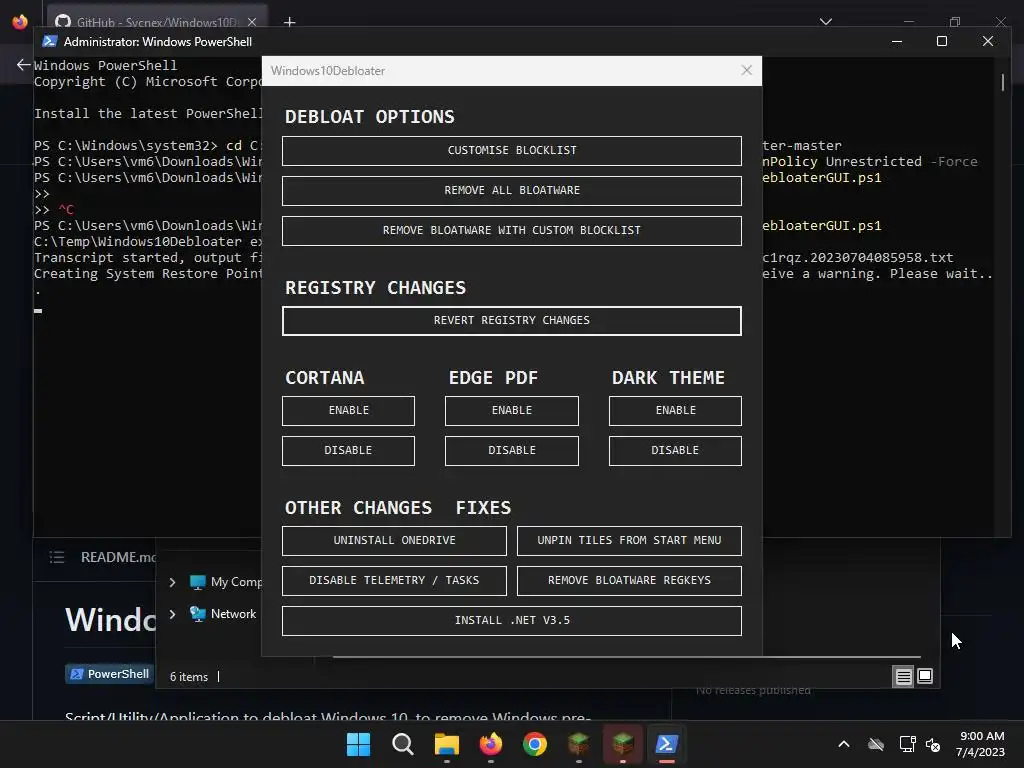Click Remove Bloatware With Custom Blocklist
This screenshot has height=768, width=1024.
point(511,231)
